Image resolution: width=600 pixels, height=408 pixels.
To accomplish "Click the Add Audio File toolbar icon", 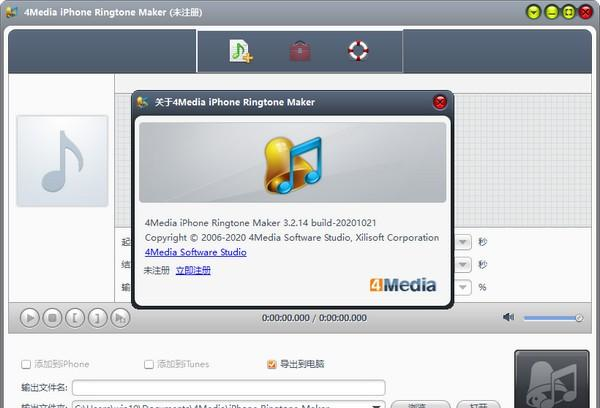I will [x=241, y=51].
